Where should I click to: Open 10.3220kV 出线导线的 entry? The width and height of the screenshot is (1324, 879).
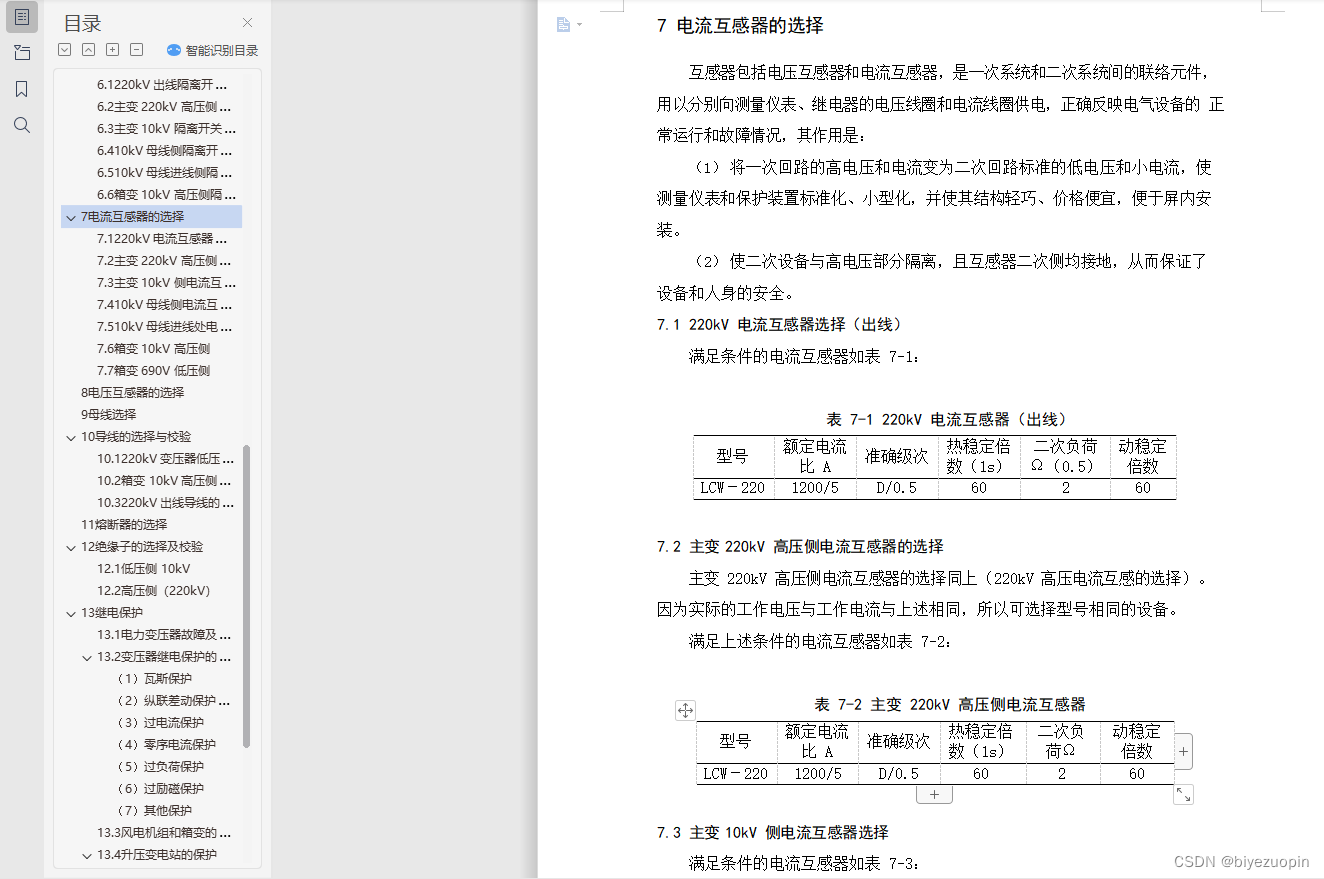[x=165, y=503]
